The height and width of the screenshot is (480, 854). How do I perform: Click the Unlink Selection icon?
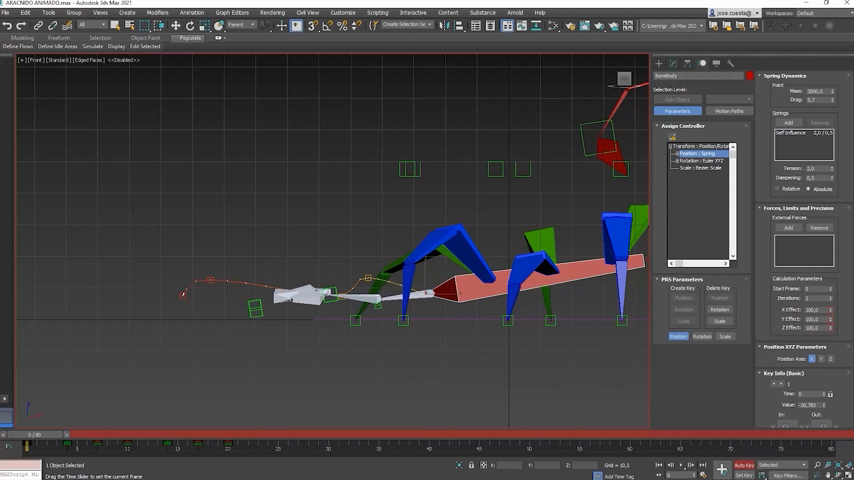point(52,26)
